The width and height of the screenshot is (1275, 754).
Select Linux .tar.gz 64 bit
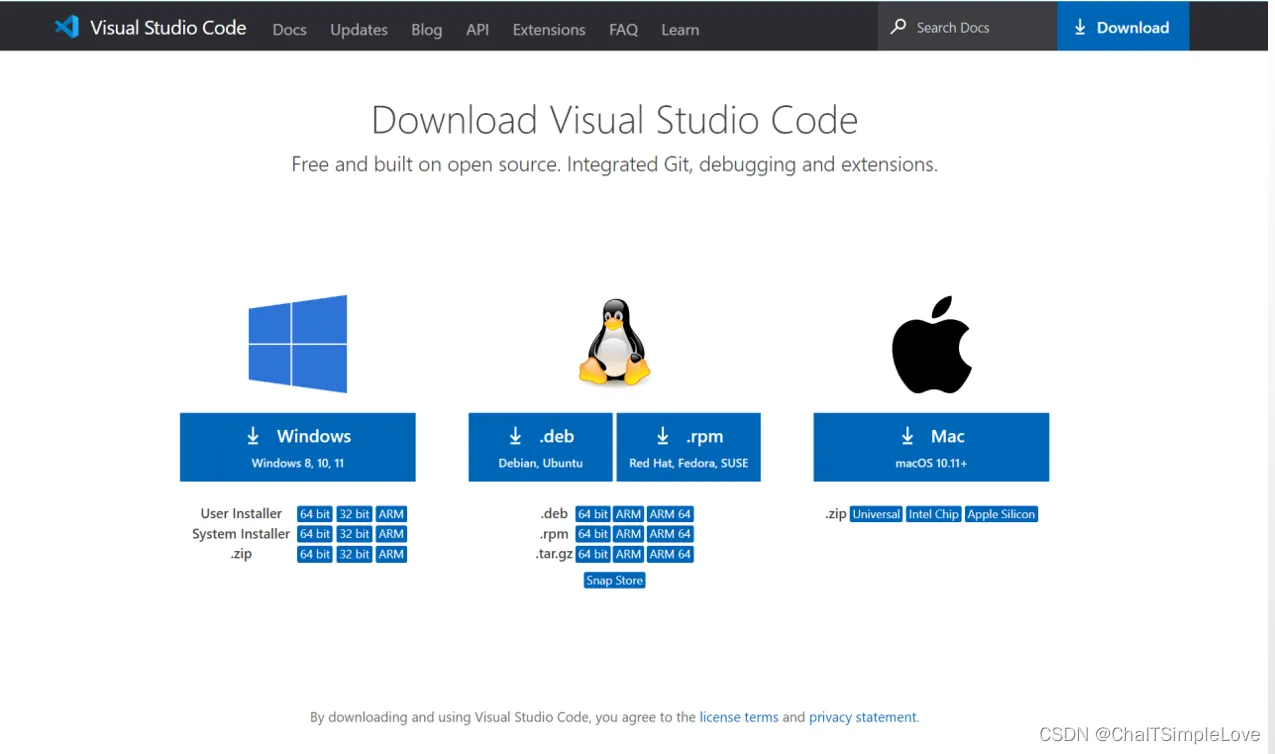coord(593,554)
